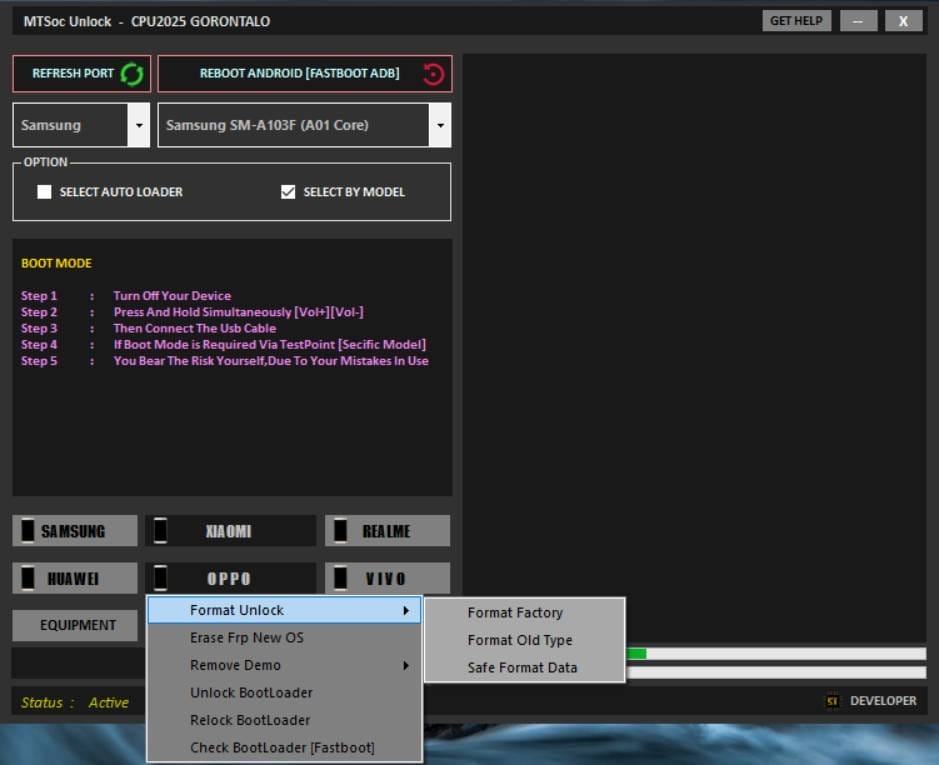Viewport: 939px width, 765px height.
Task: Click the phone icon on Realme button
Action: point(341,531)
